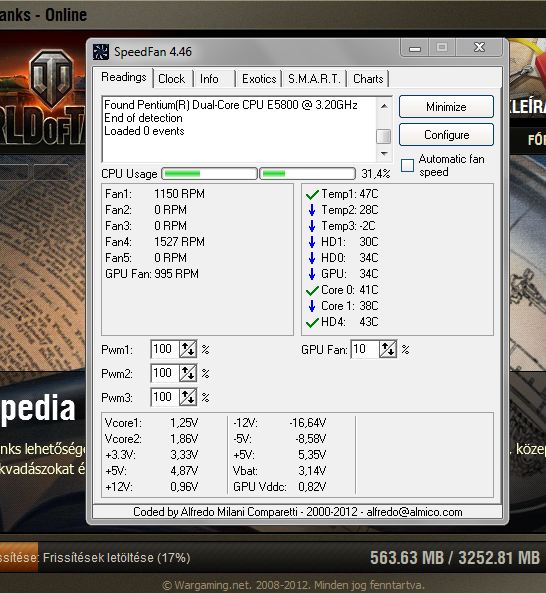The height and width of the screenshot is (593, 546).
Task: Click 'Frissítések letöltése (17%)' status text
Action: 116,557
